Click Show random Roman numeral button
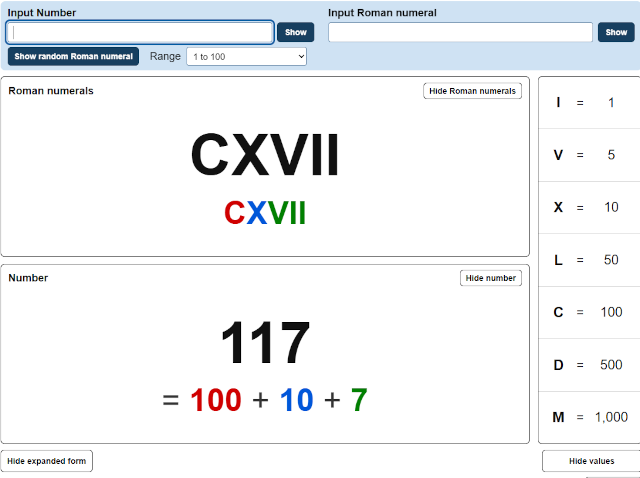The height and width of the screenshot is (478, 640). (x=73, y=56)
